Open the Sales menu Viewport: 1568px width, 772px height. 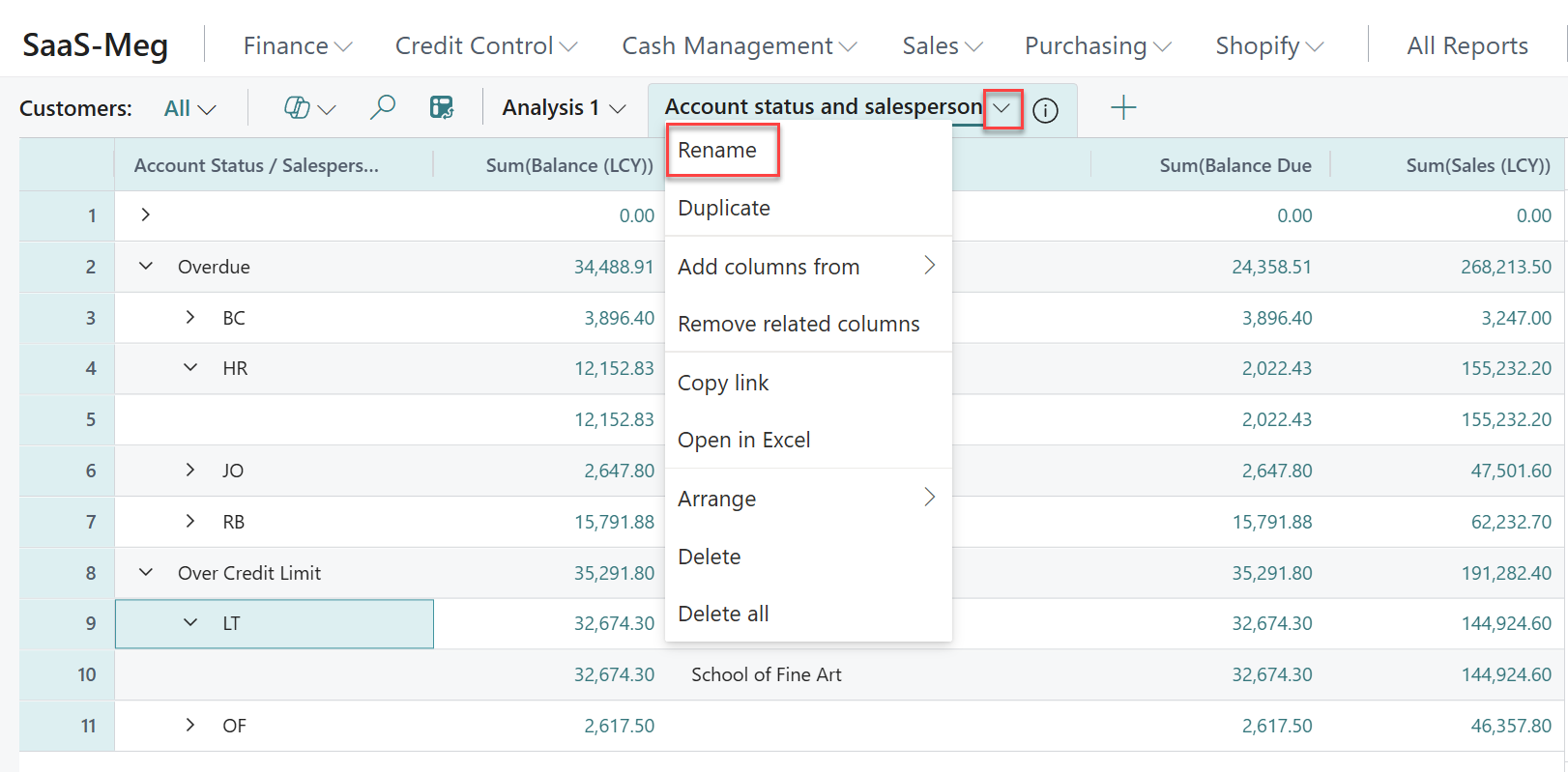tap(942, 45)
